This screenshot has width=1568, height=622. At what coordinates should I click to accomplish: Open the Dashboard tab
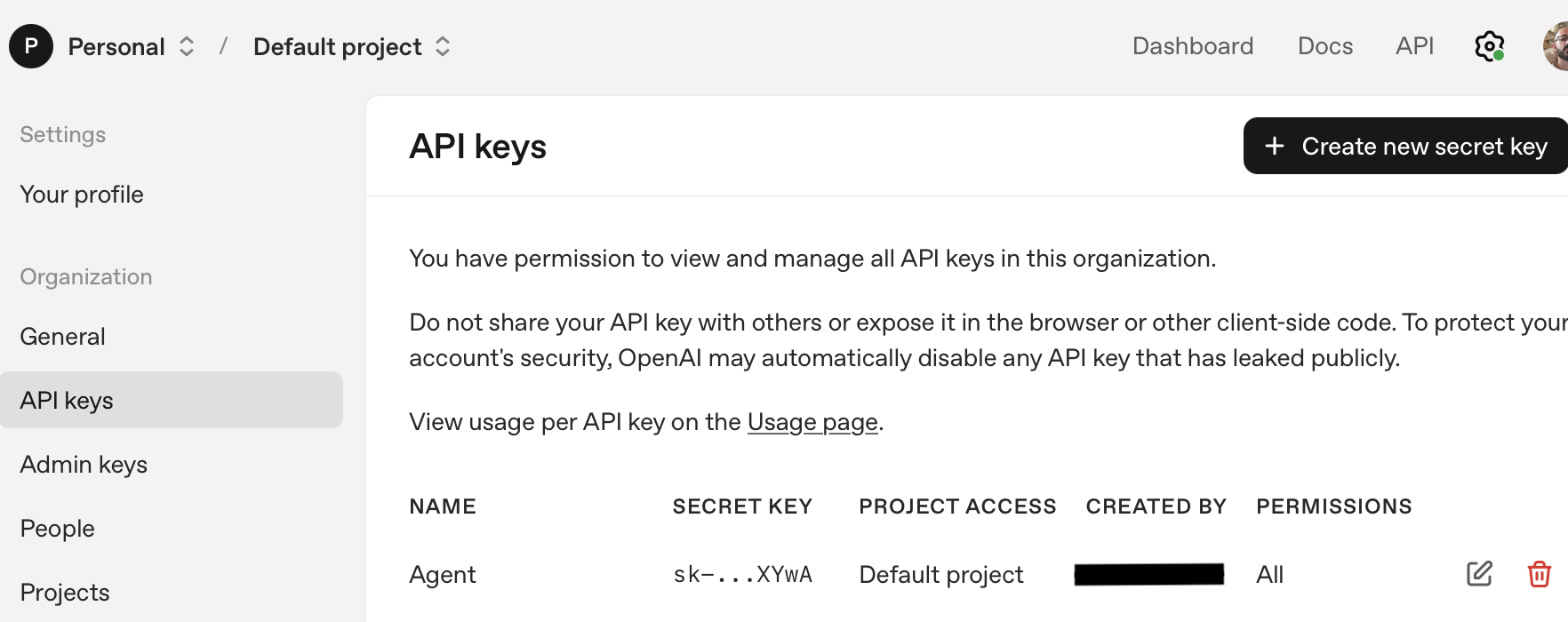click(x=1192, y=46)
